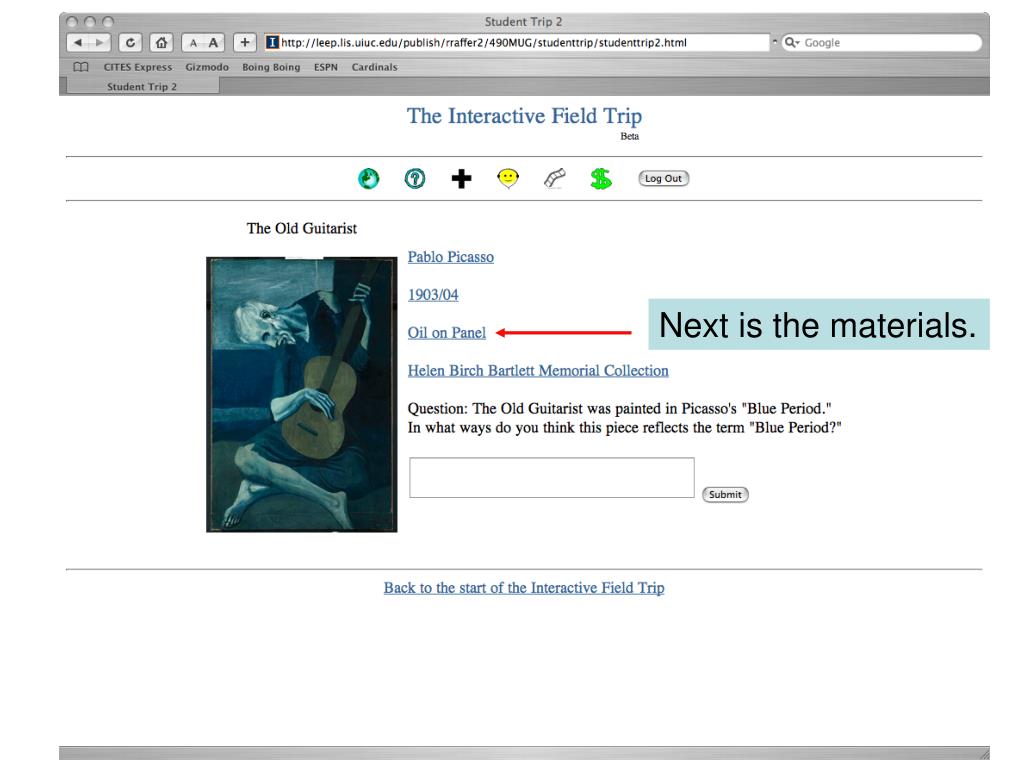The image size is (1024, 768).
Task: Open the Helen Birch Bartlett Memorial Collection link
Action: coord(538,370)
